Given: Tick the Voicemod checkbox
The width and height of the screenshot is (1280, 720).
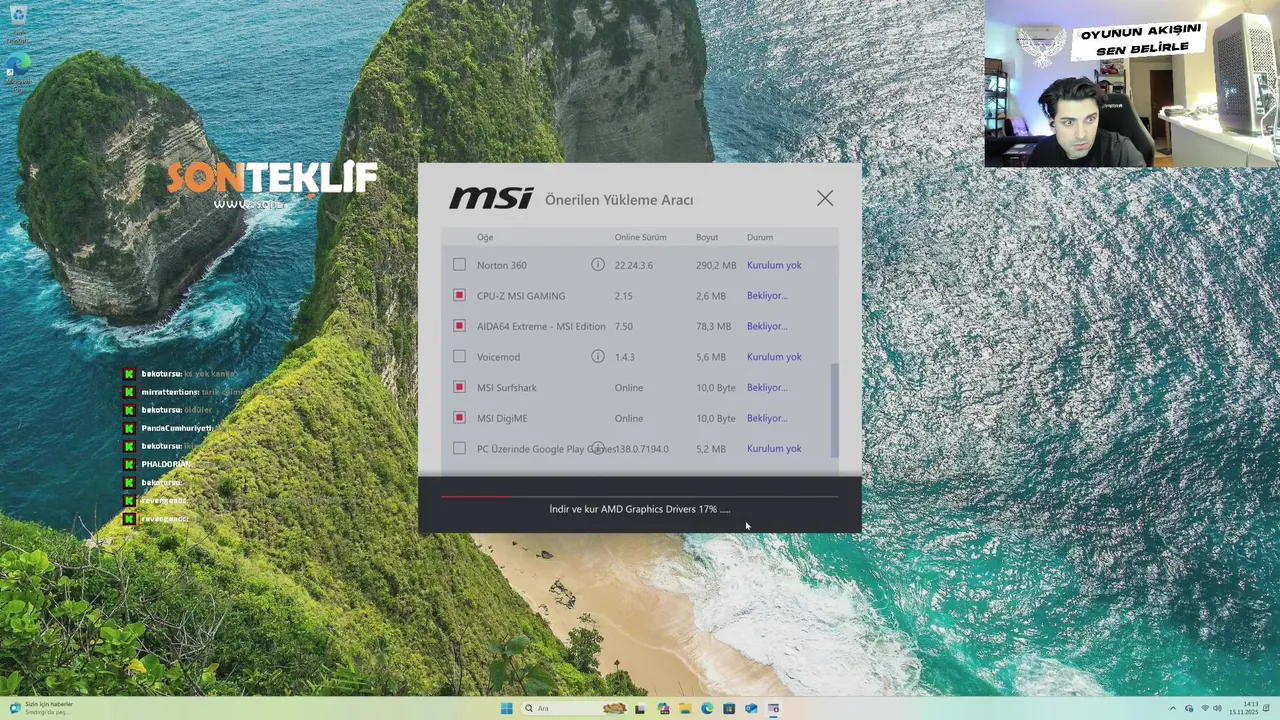Looking at the screenshot, I should [459, 357].
